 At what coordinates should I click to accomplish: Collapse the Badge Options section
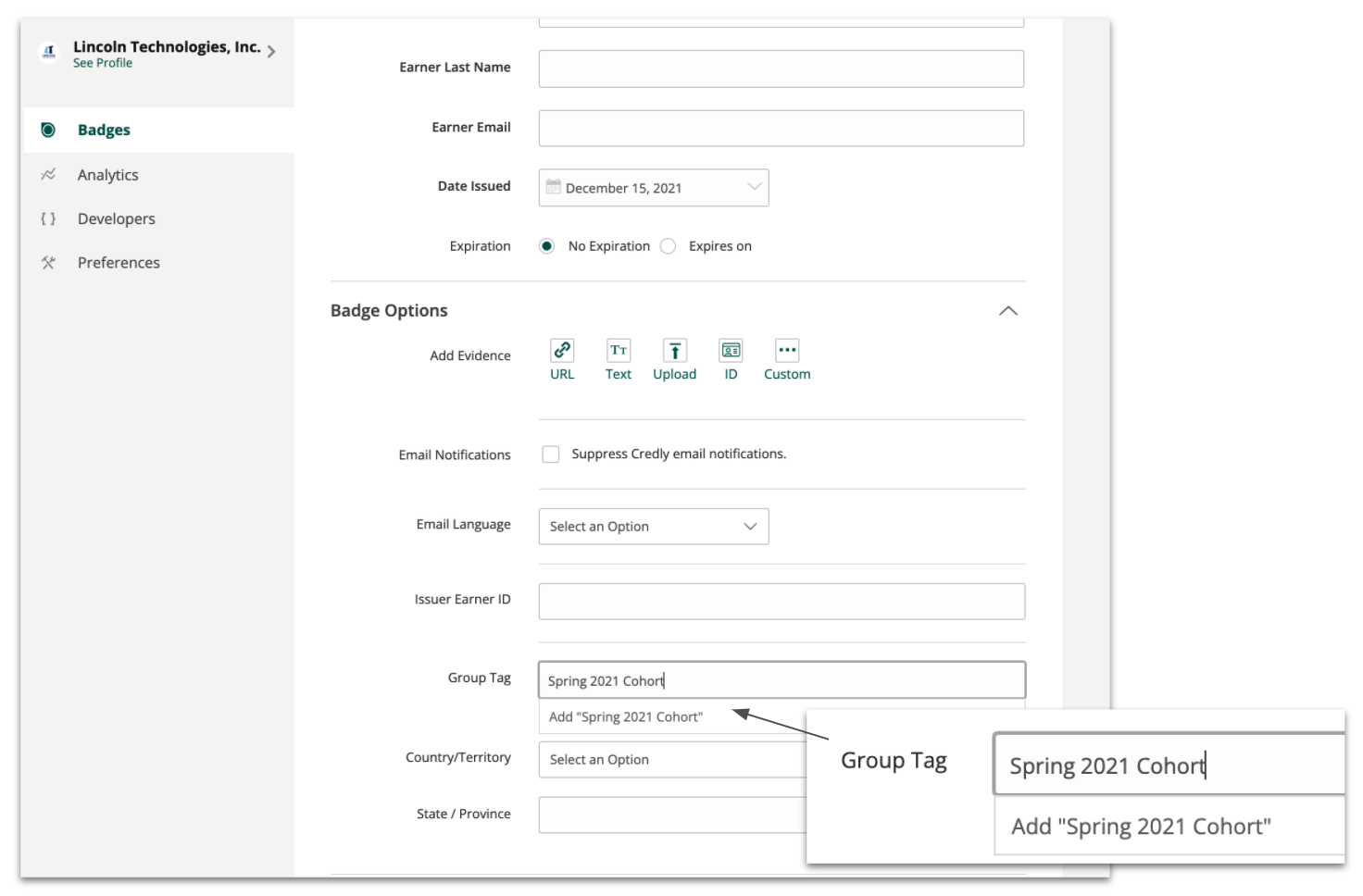(1008, 311)
